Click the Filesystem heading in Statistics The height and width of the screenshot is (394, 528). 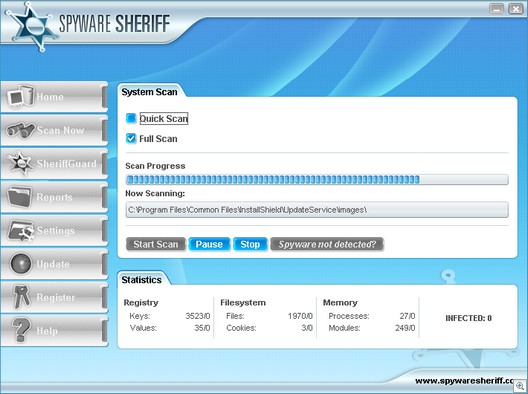(243, 302)
